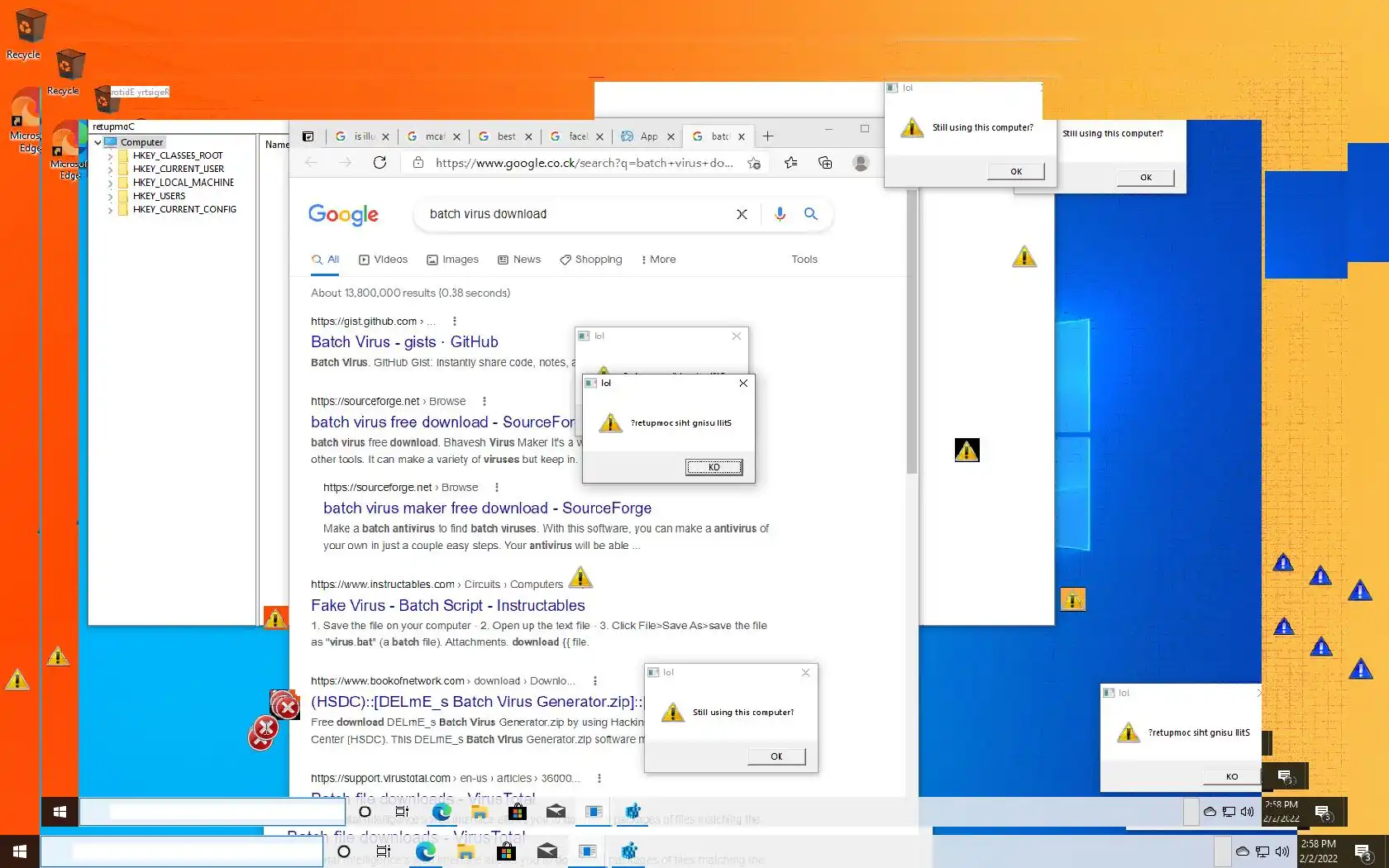The height and width of the screenshot is (868, 1389).
Task: Open the "Batch Virus - gists · GitHub" result
Action: 404,342
